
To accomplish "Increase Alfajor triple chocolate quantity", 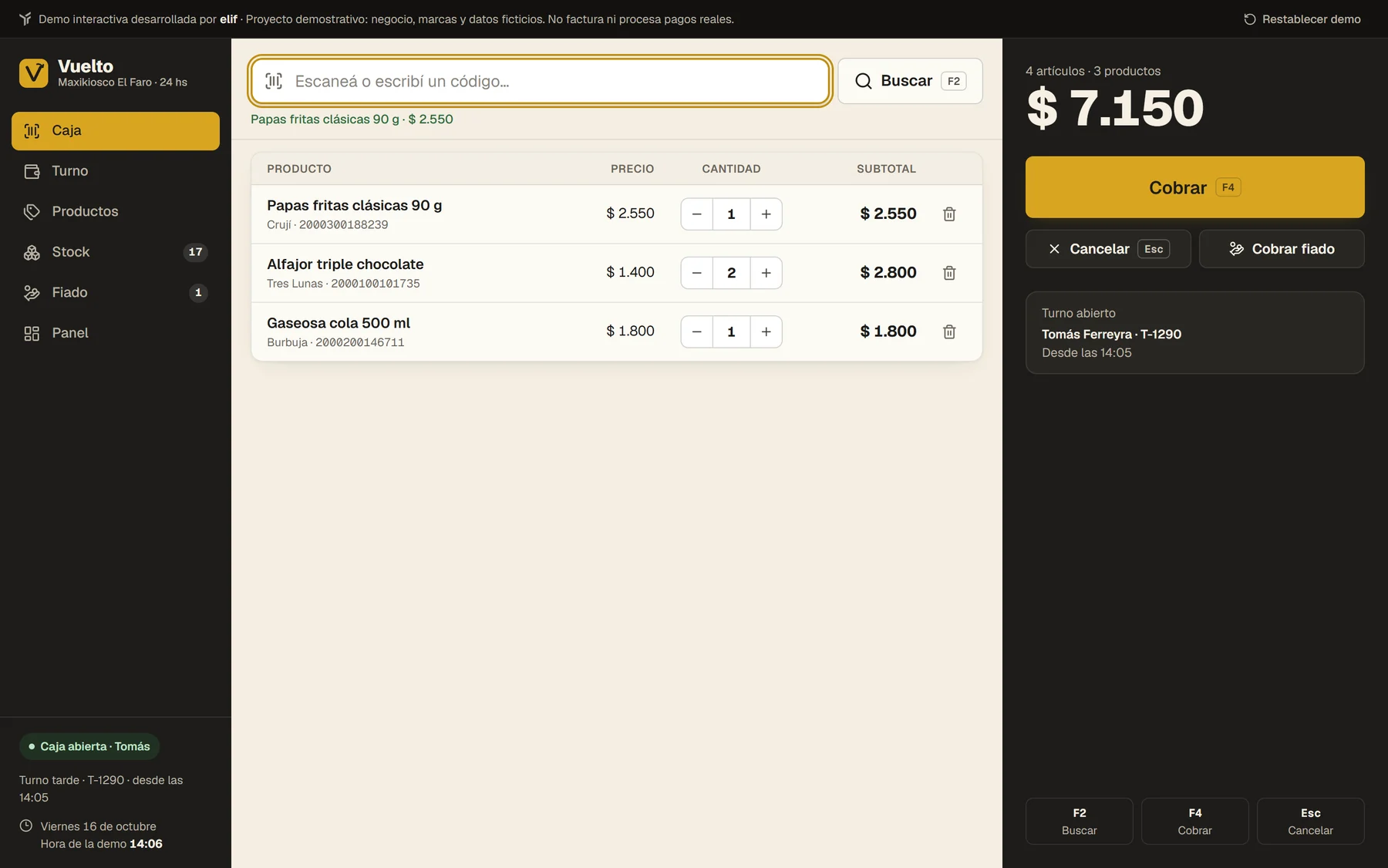I will [x=766, y=273].
